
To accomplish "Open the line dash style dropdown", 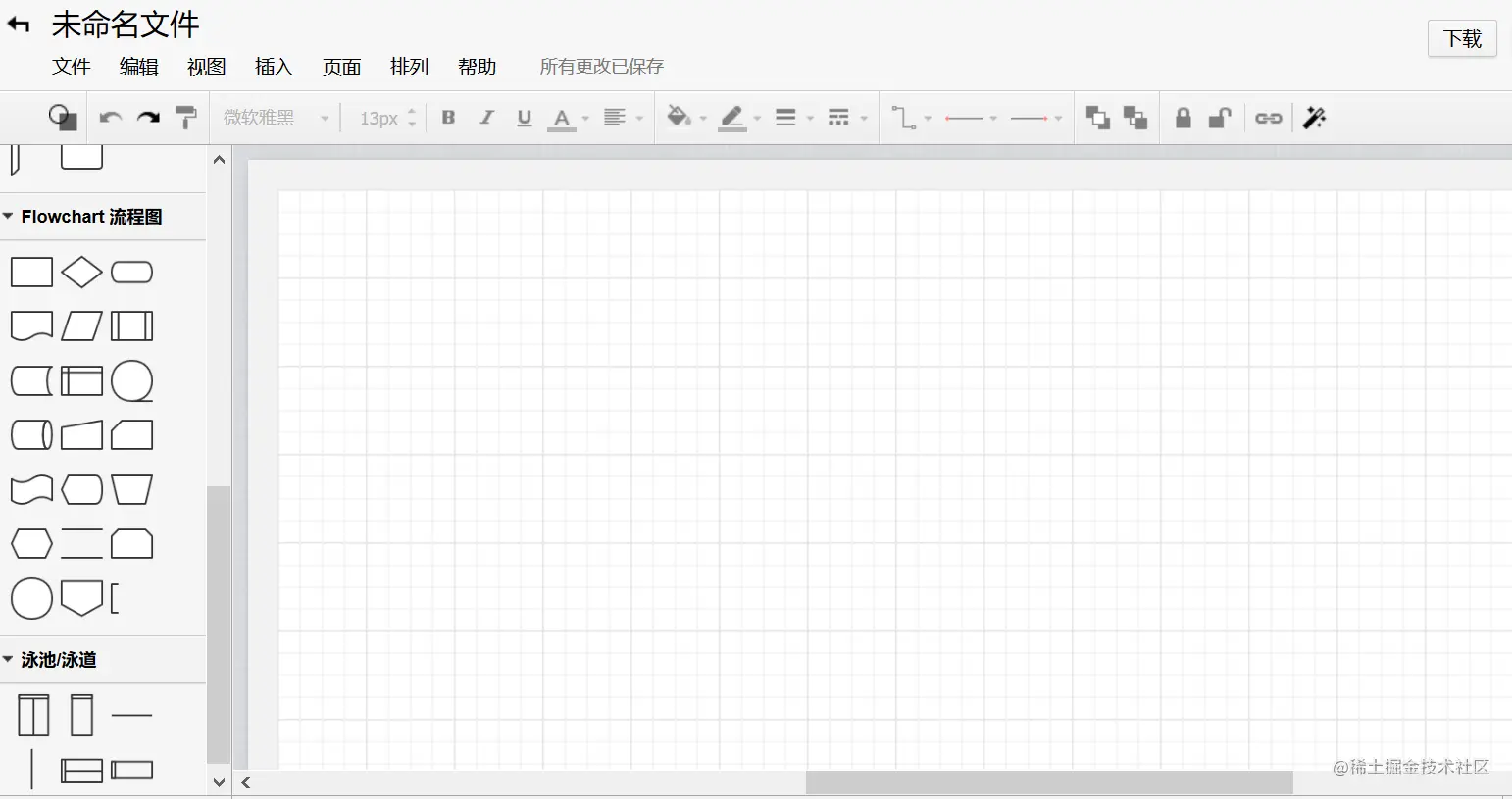I will tap(848, 118).
